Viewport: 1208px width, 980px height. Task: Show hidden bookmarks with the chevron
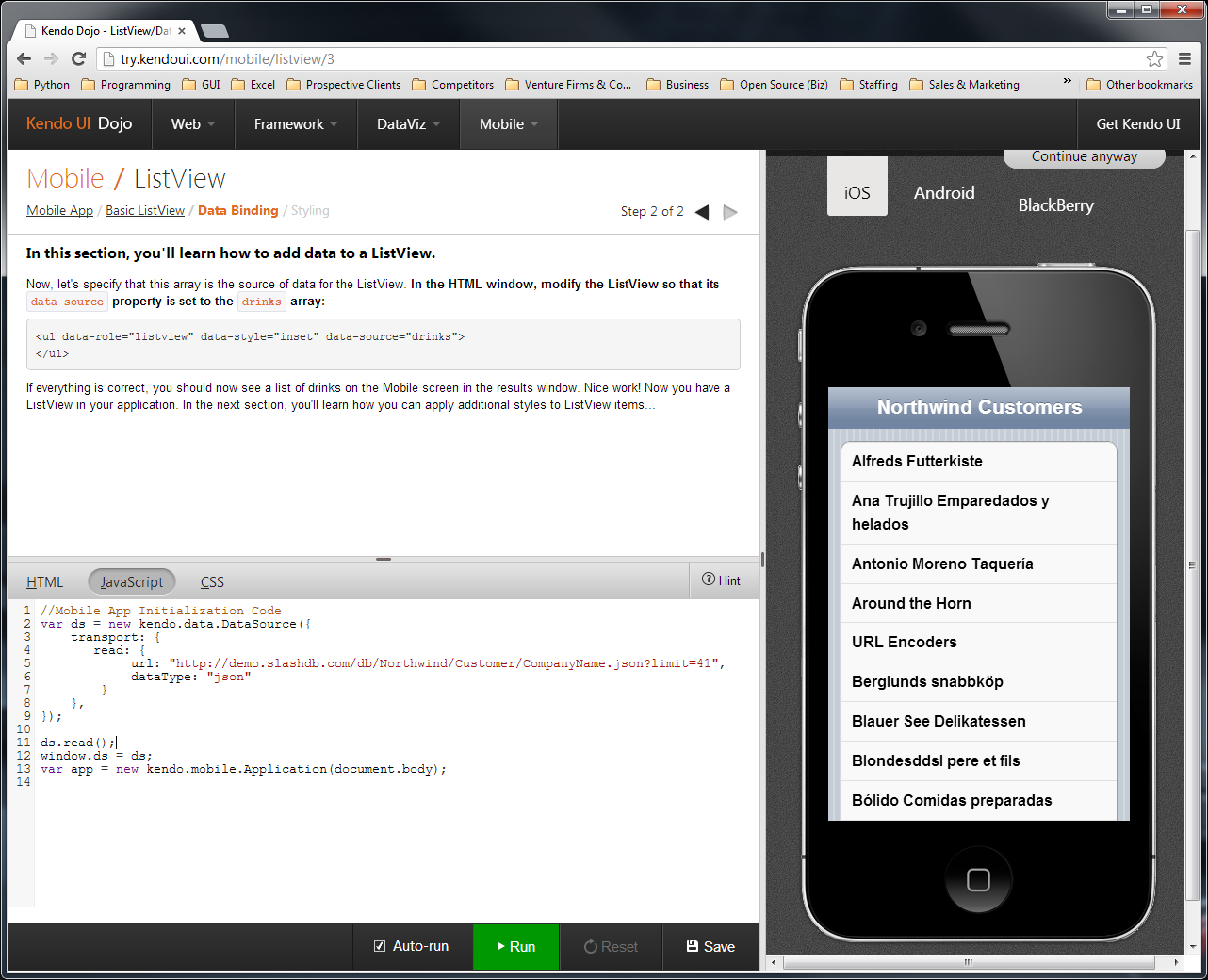[x=1068, y=82]
